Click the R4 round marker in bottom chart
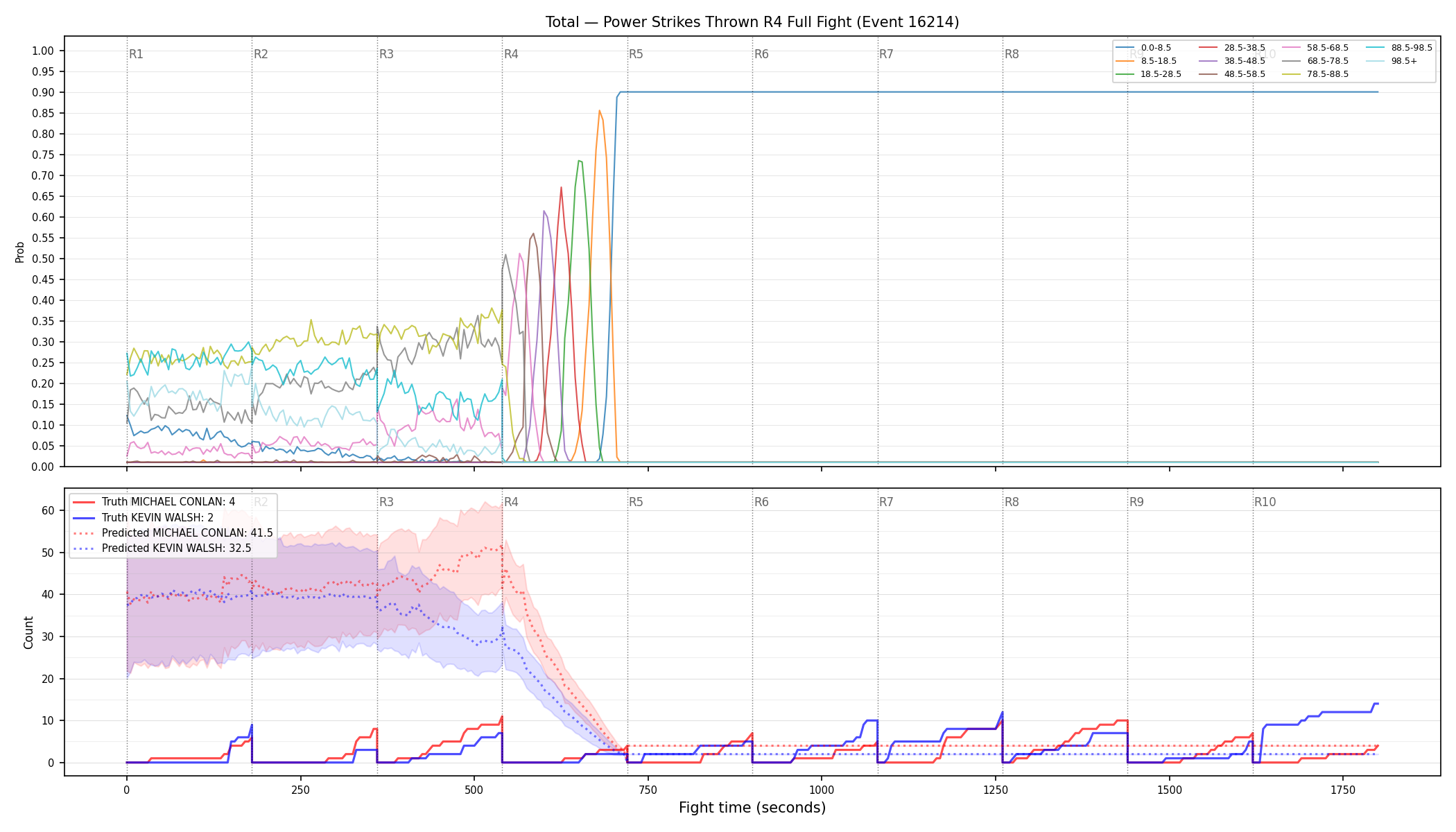The height and width of the screenshot is (832, 1456). click(511, 502)
